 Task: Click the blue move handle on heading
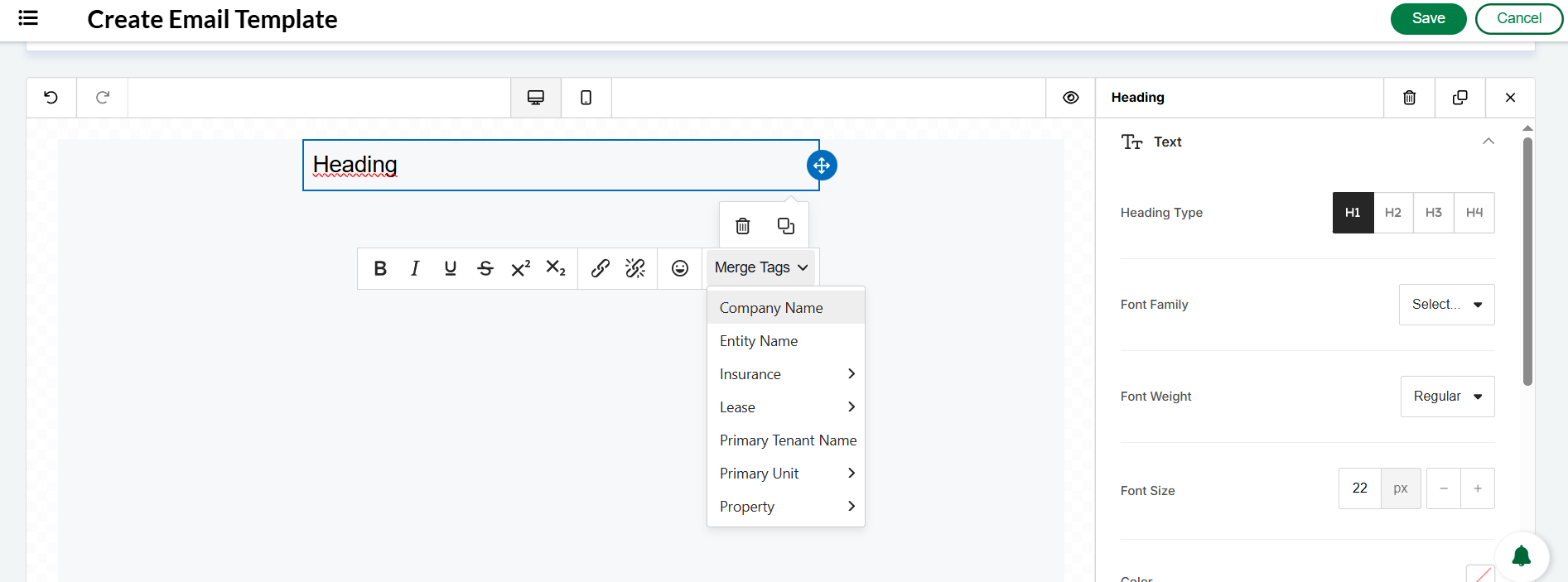click(822, 166)
